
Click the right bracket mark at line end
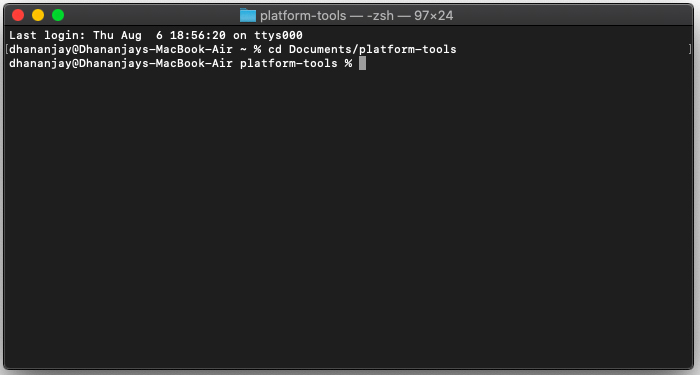point(690,49)
